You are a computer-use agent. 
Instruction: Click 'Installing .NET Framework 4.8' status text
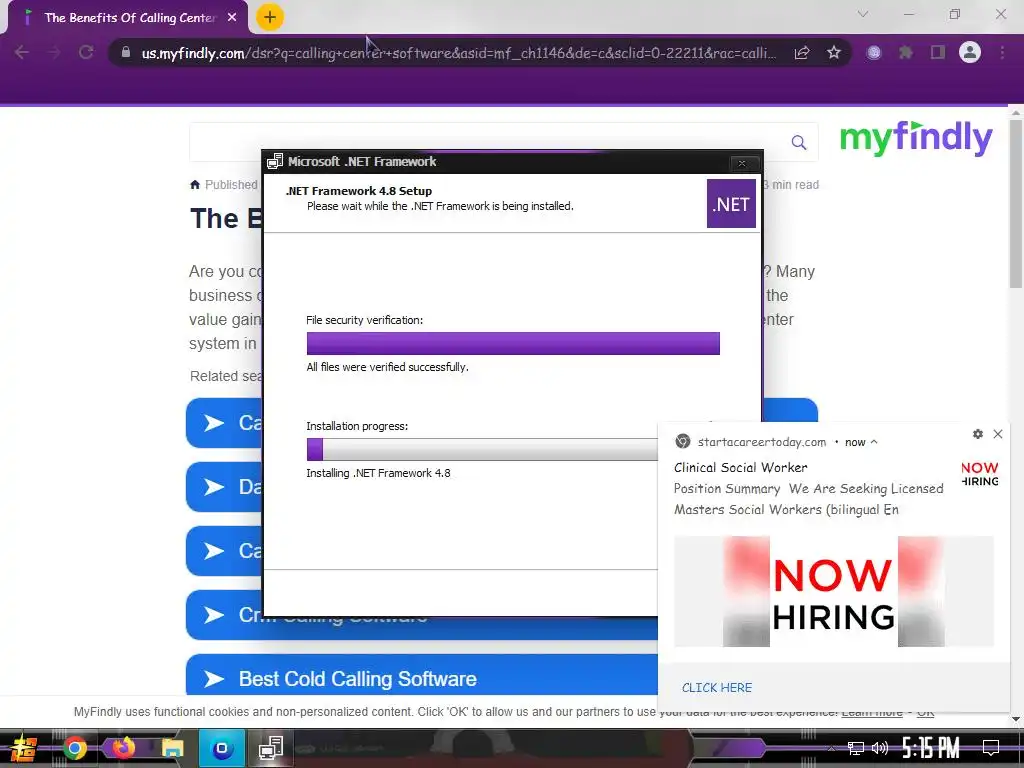[x=378, y=473]
